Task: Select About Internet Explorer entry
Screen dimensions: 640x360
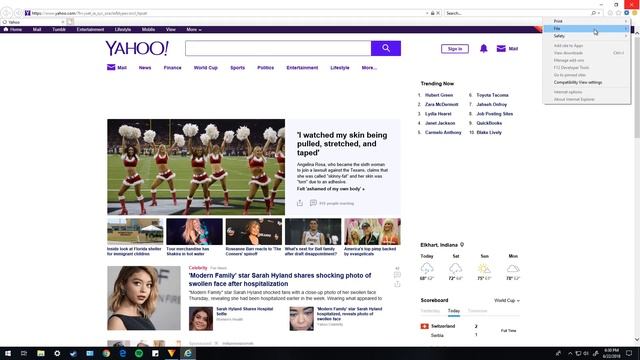Action: point(587,99)
